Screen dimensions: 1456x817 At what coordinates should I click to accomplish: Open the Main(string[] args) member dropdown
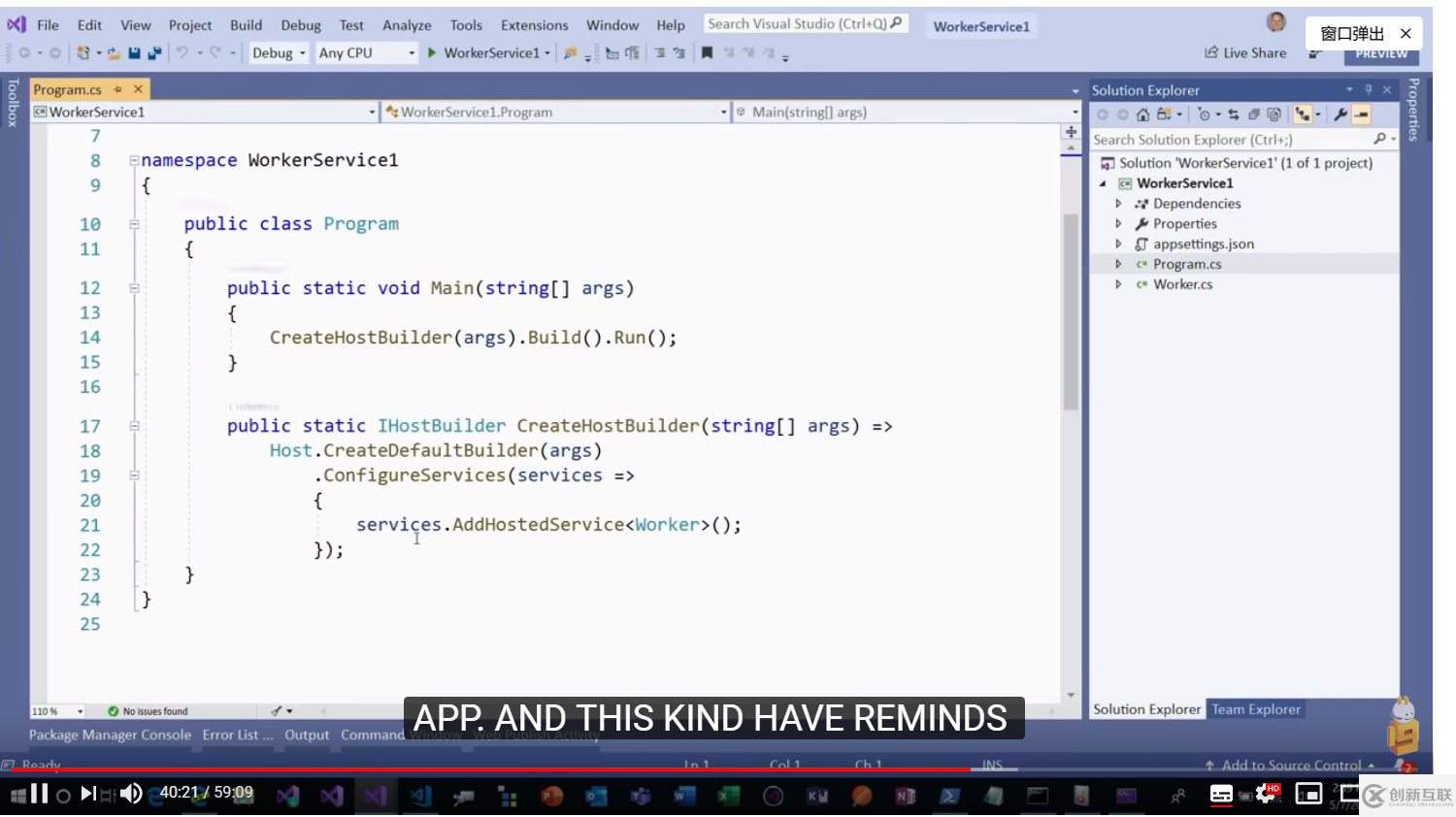(907, 112)
